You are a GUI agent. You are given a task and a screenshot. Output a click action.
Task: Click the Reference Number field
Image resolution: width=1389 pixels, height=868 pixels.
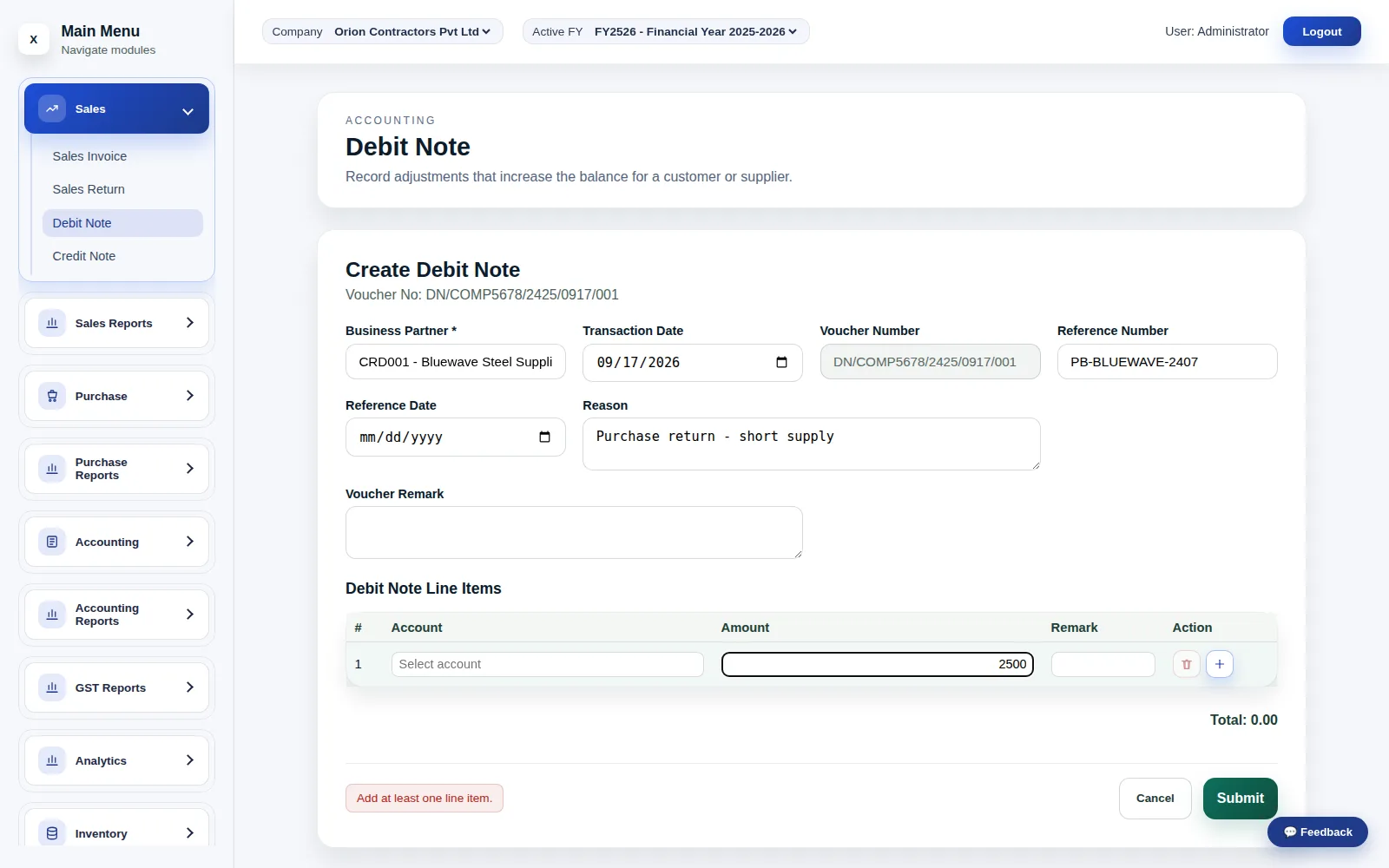point(1167,362)
